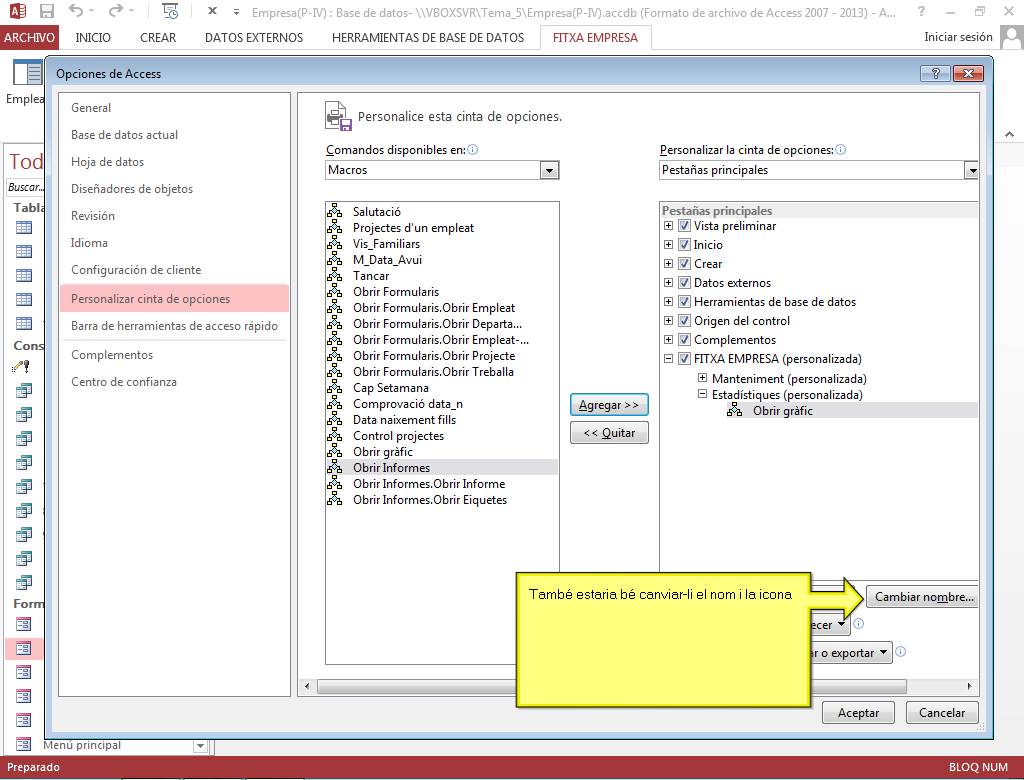Click macro icon beside Cap Setmana
The height and width of the screenshot is (780, 1024).
334,387
